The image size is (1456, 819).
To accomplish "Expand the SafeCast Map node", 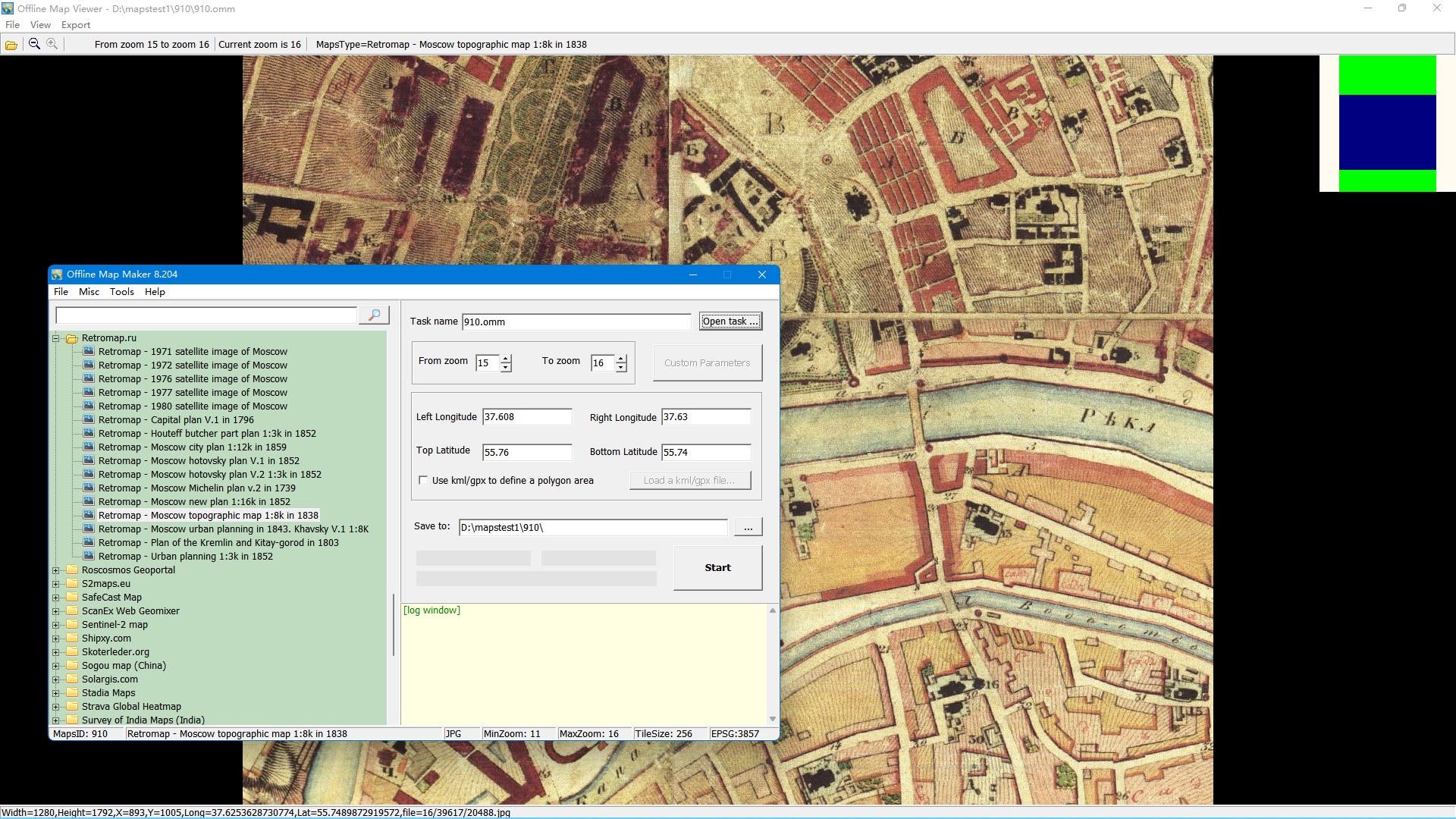I will (55, 598).
